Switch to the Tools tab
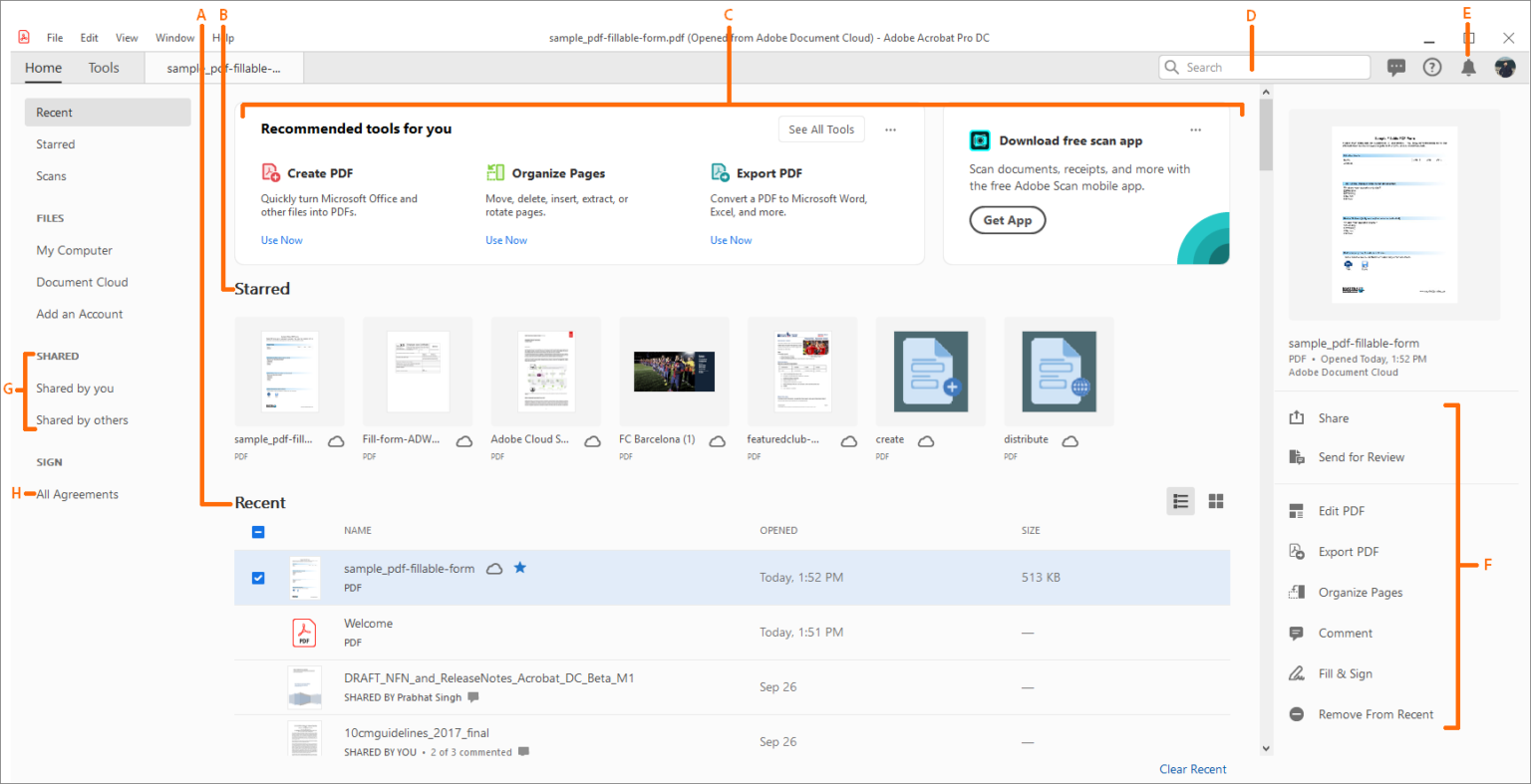 [104, 67]
